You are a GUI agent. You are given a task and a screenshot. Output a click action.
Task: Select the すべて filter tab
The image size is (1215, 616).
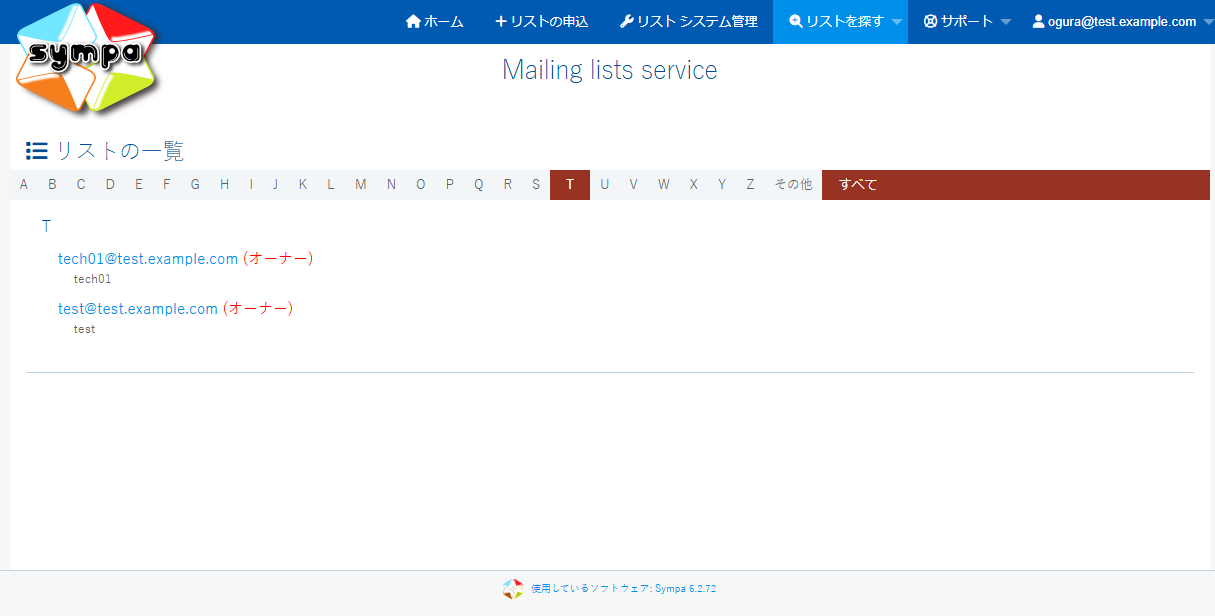(x=858, y=184)
